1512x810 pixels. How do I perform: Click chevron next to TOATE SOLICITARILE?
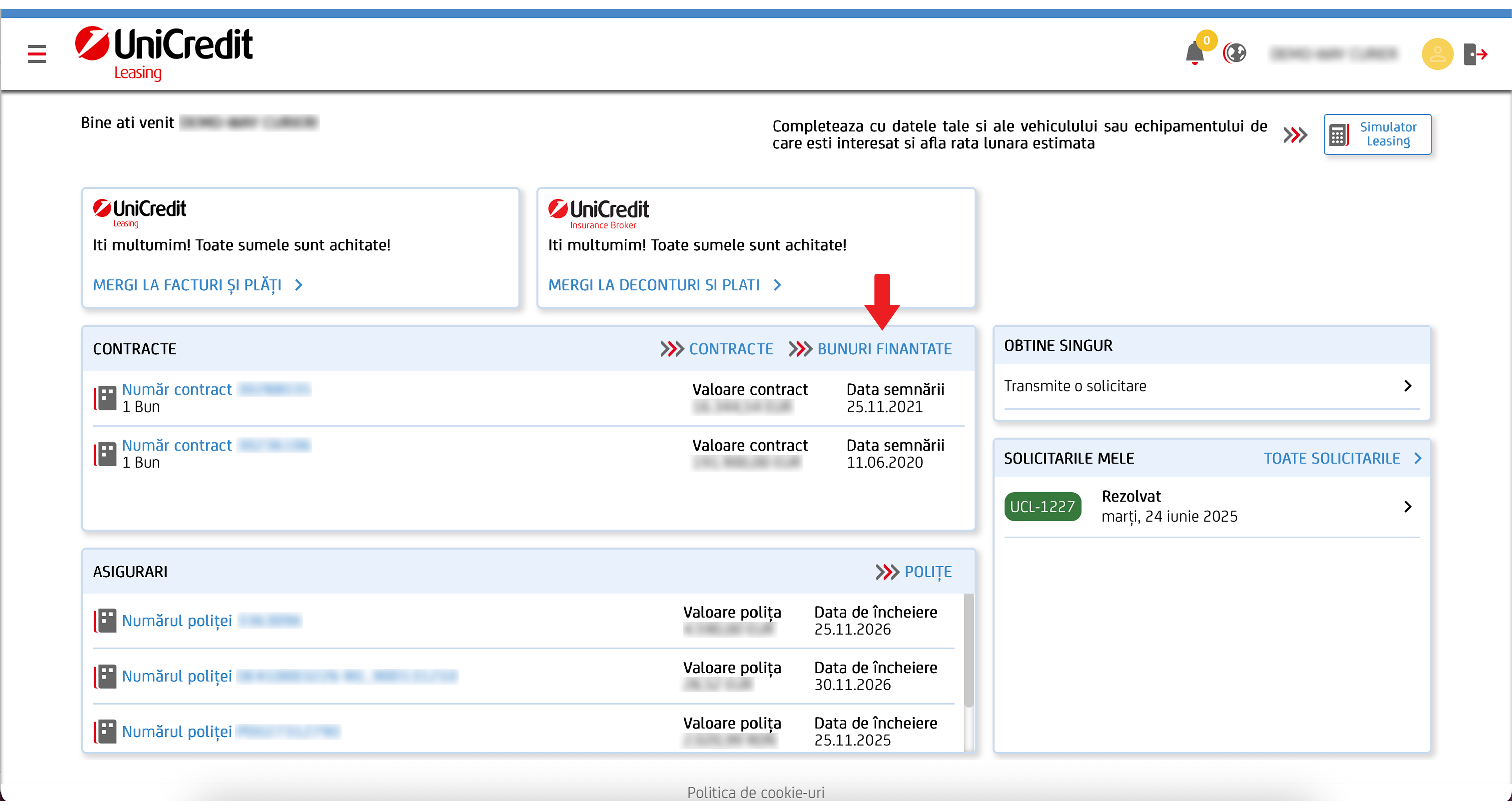pos(1417,458)
